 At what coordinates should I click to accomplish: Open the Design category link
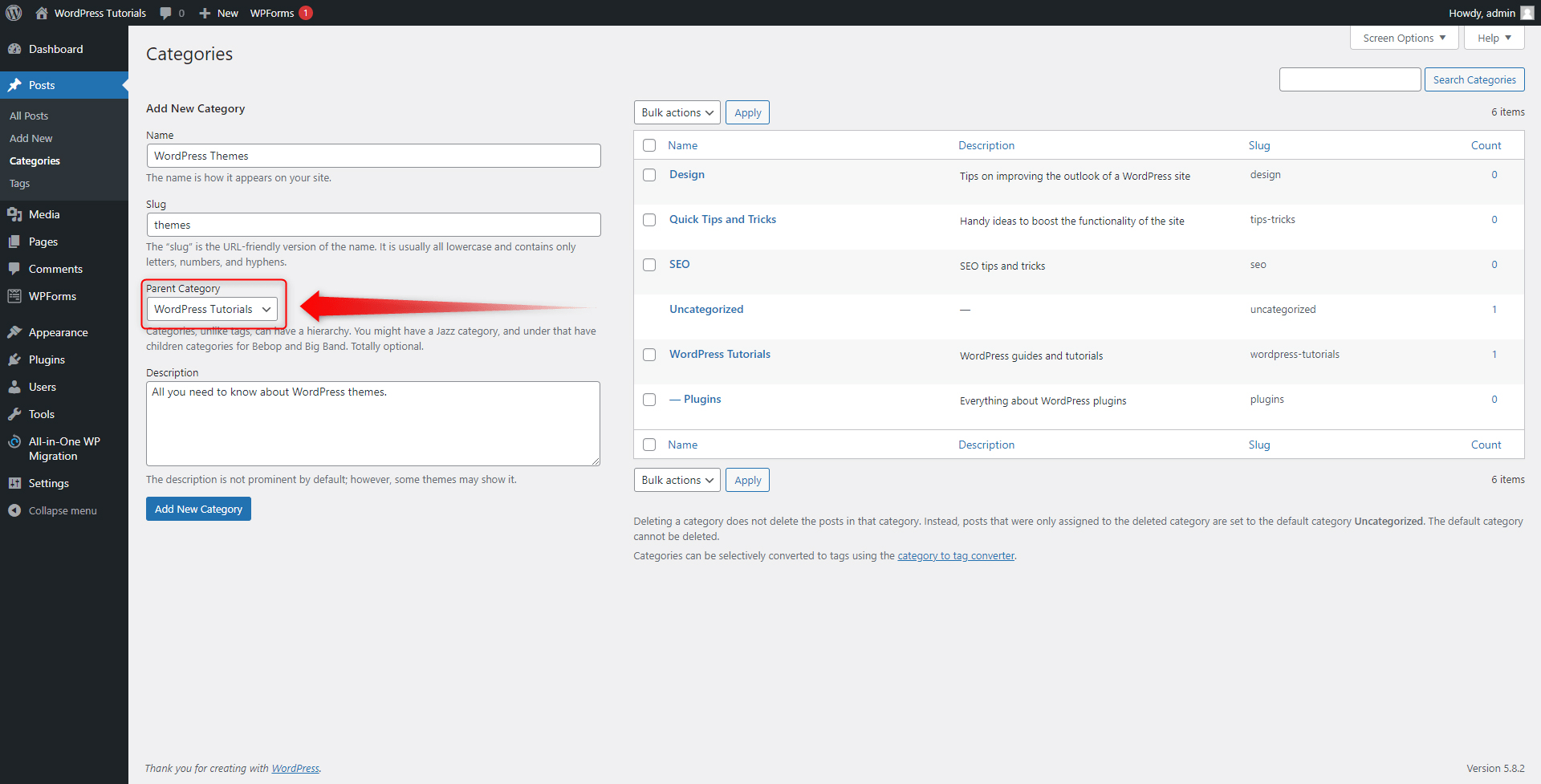[x=687, y=174]
